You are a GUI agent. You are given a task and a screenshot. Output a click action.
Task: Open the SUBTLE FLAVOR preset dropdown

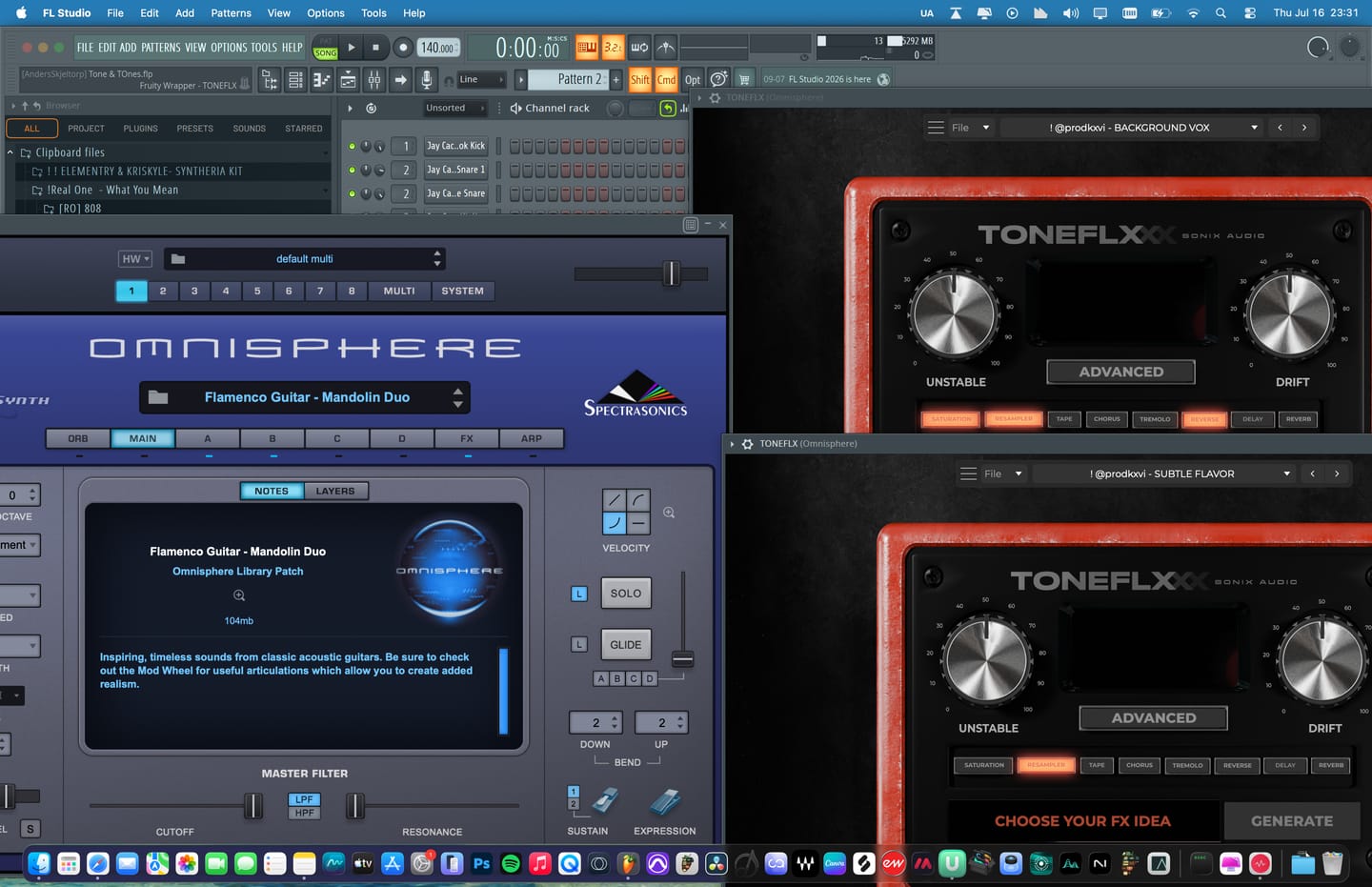1166,474
